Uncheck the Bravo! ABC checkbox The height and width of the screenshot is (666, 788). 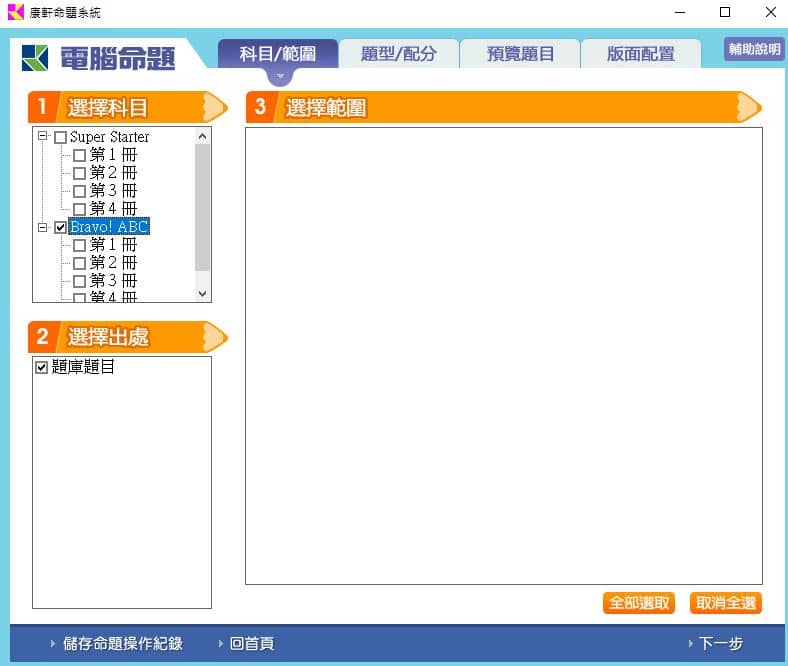click(60, 227)
